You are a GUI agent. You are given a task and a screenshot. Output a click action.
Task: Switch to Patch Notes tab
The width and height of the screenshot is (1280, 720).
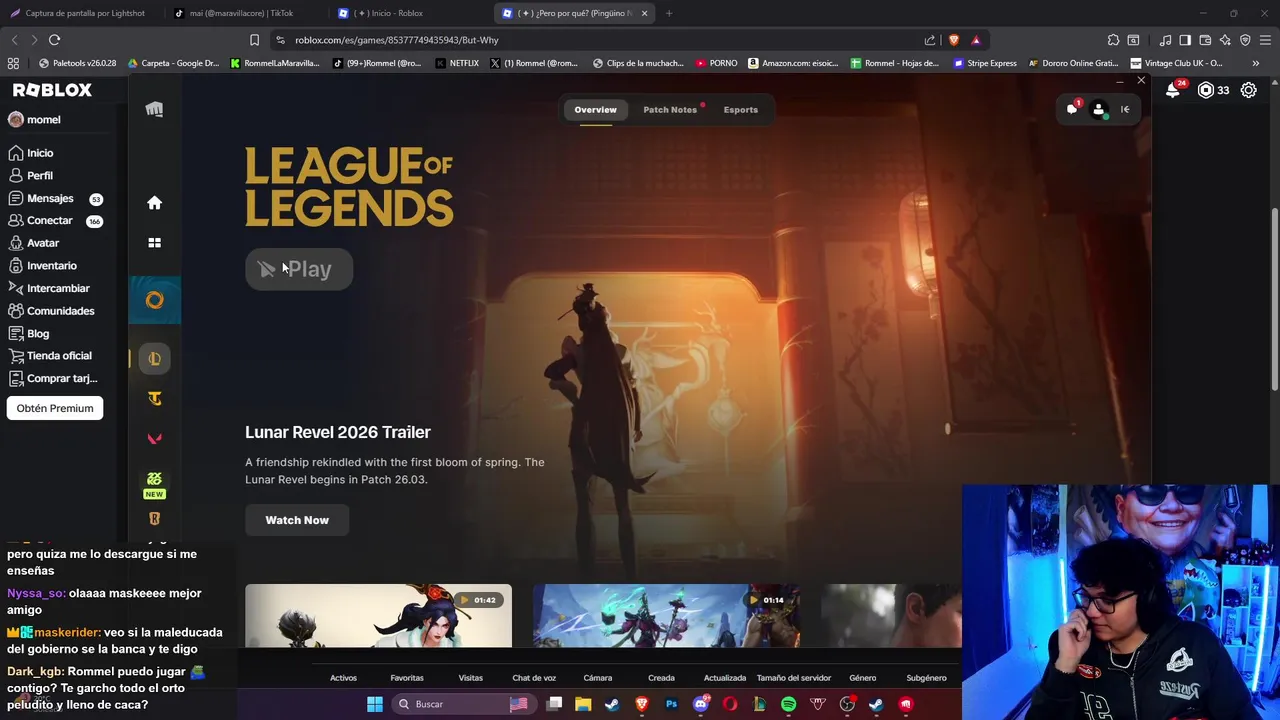670,110
